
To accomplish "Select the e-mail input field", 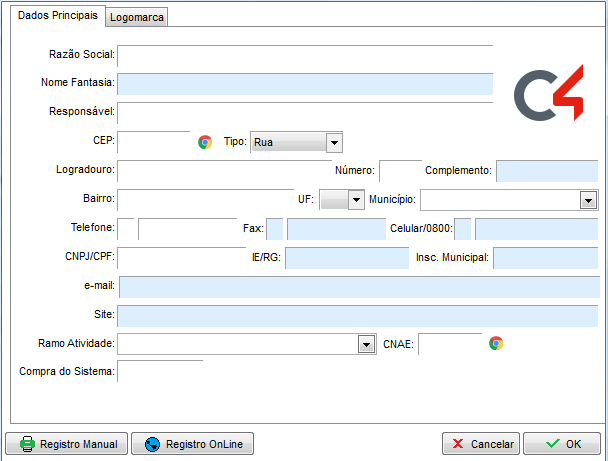I will 357,287.
